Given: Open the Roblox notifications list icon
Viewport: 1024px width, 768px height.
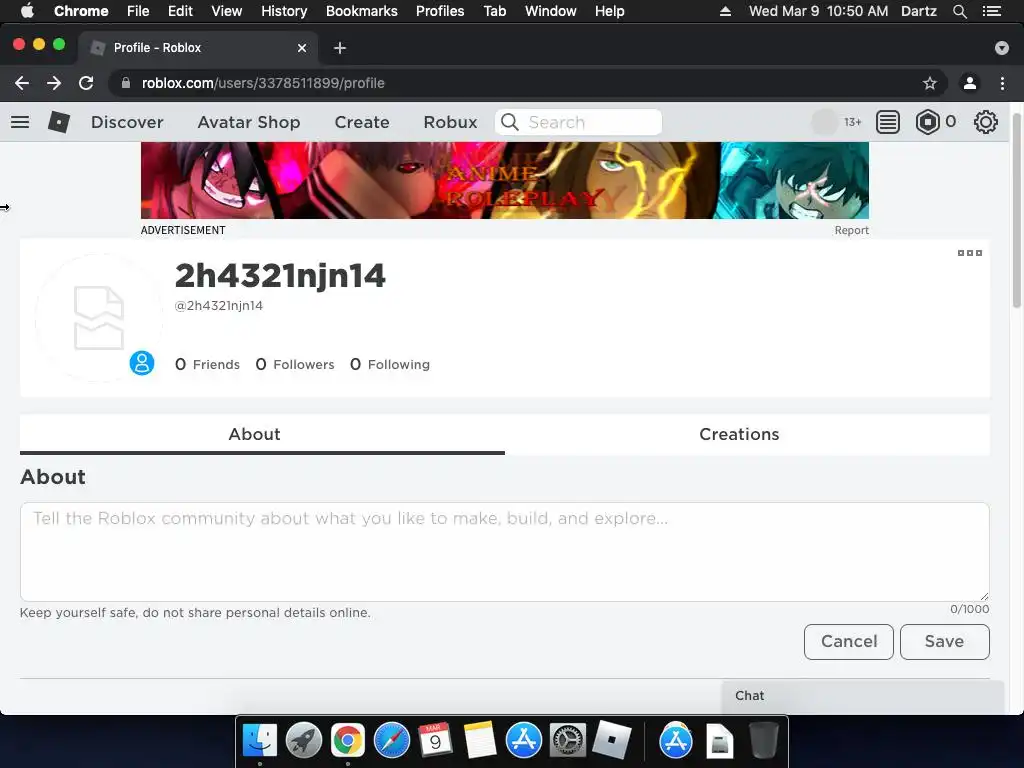Looking at the screenshot, I should 888,122.
